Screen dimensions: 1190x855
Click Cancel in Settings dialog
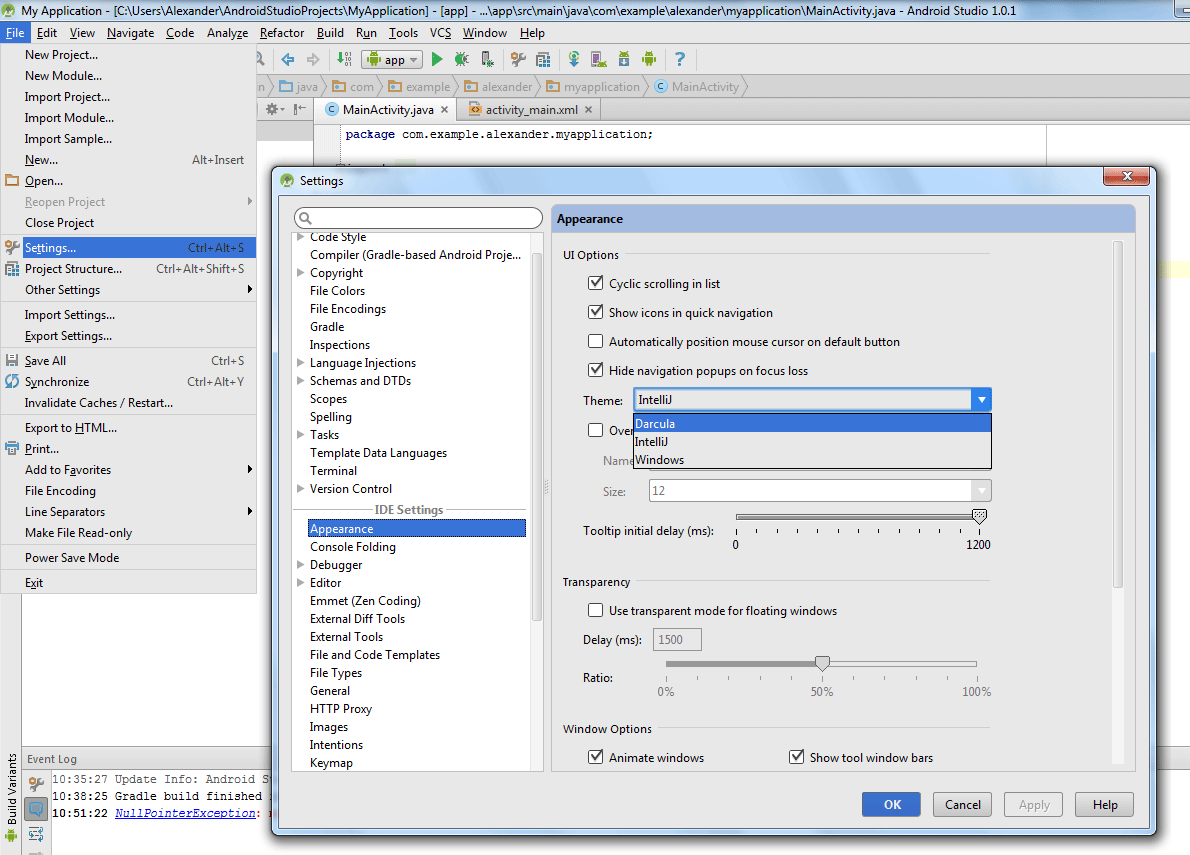pyautogui.click(x=962, y=804)
